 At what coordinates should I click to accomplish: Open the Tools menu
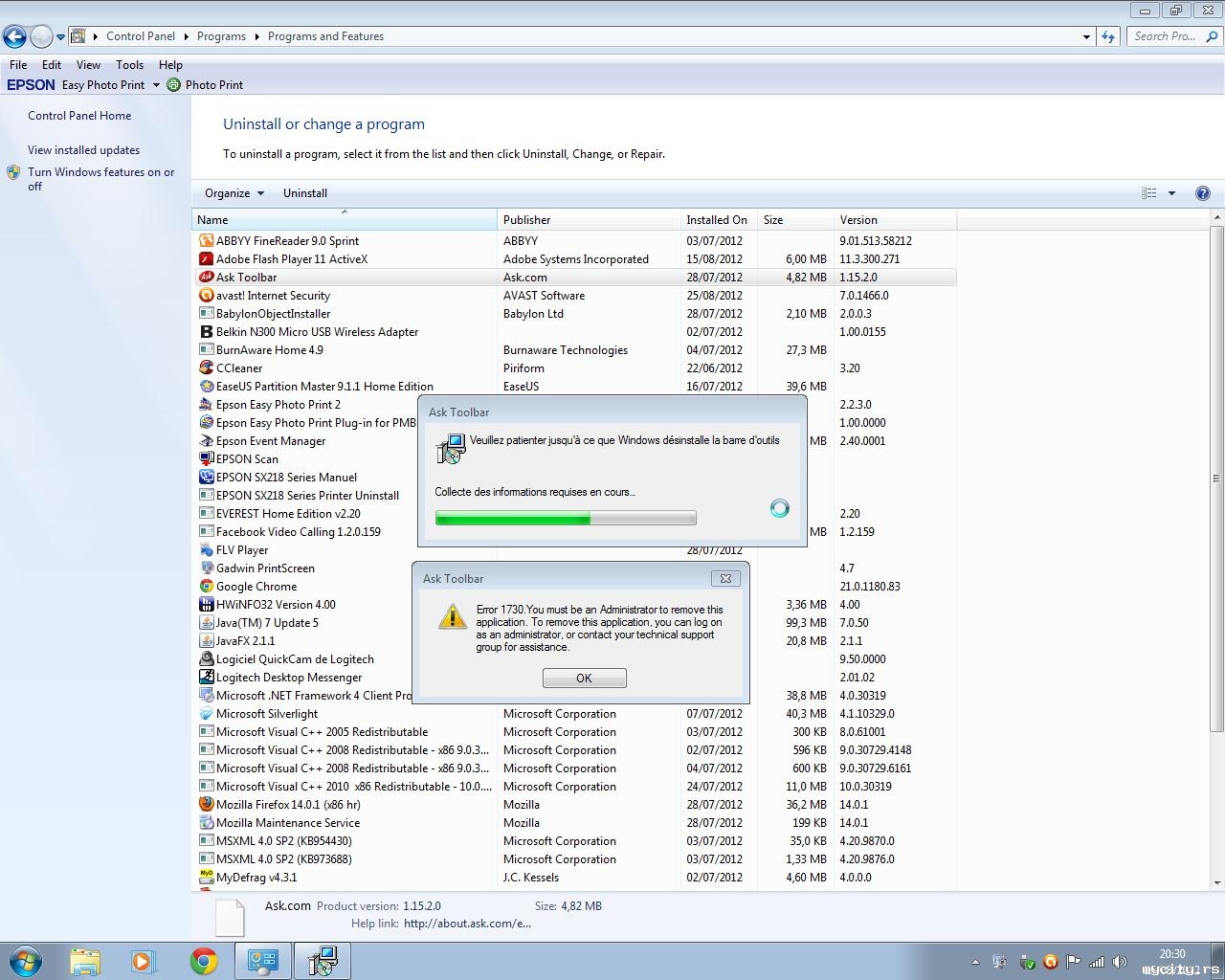129,65
